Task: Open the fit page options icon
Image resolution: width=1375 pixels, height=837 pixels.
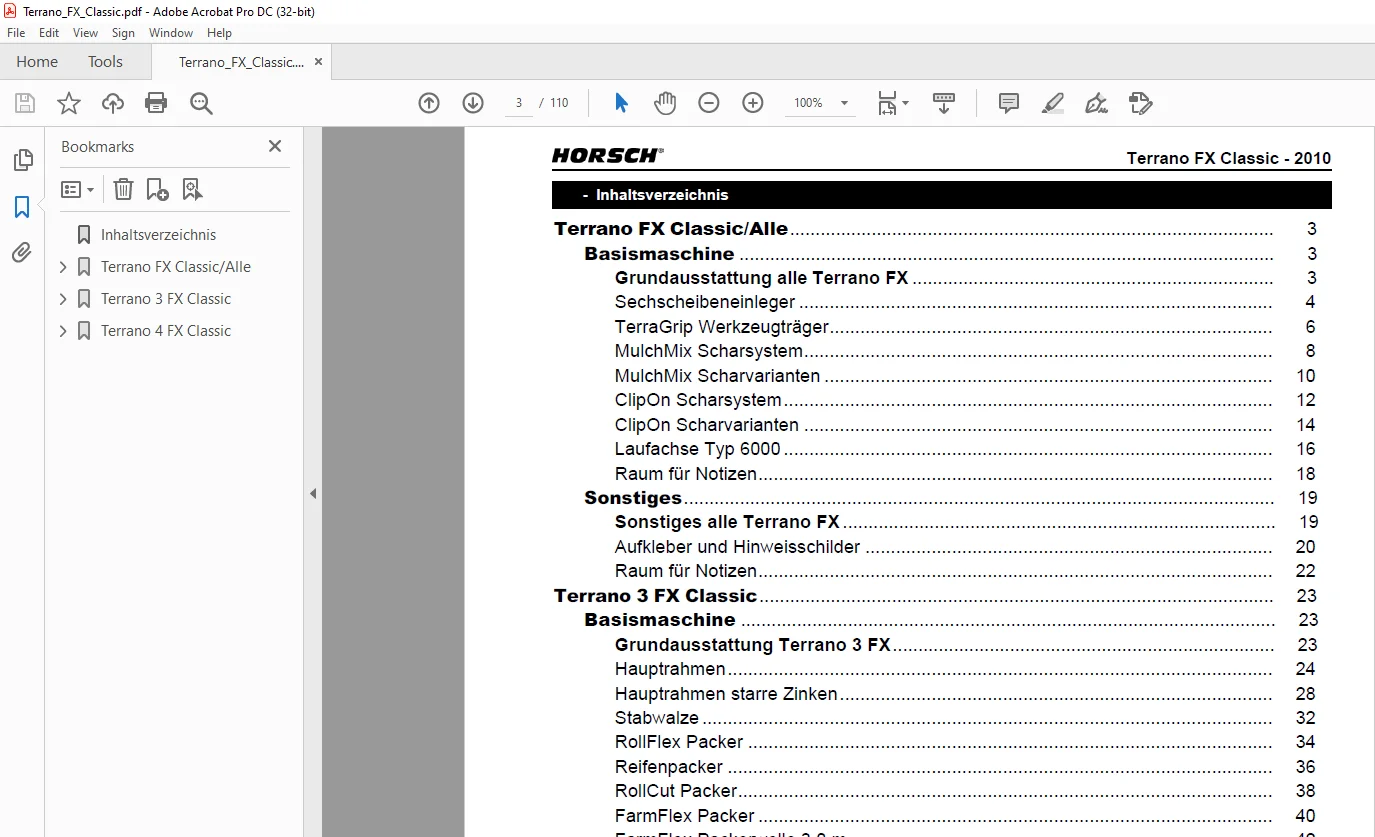Action: (892, 103)
